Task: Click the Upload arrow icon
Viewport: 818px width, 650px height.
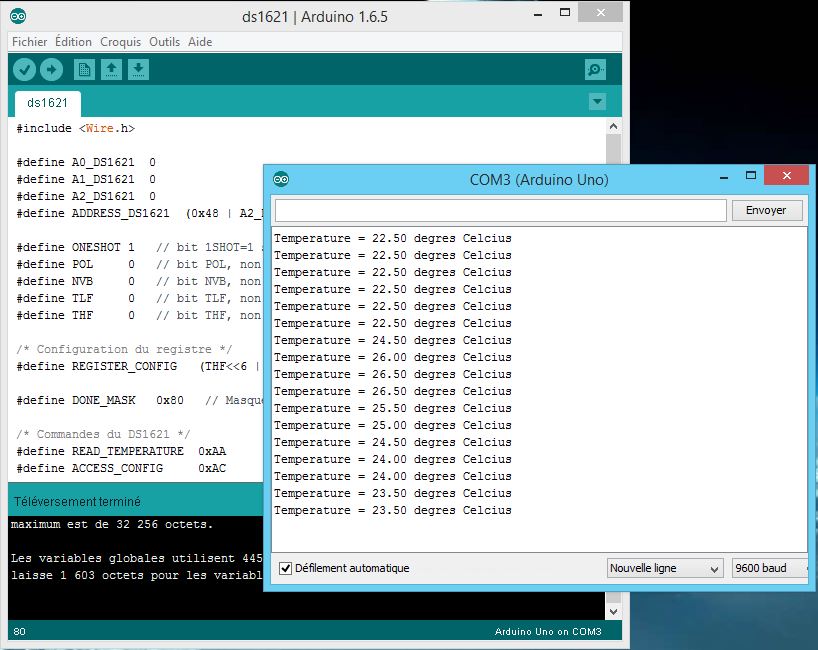Action: coord(51,70)
